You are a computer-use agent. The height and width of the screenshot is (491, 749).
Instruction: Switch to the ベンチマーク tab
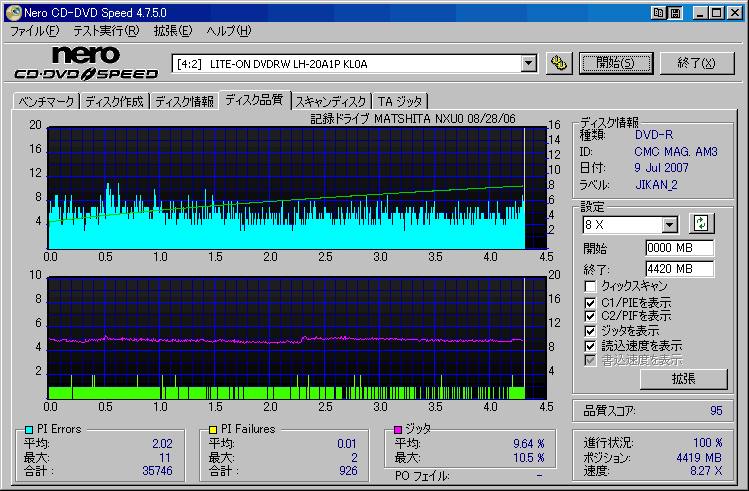tap(46, 102)
